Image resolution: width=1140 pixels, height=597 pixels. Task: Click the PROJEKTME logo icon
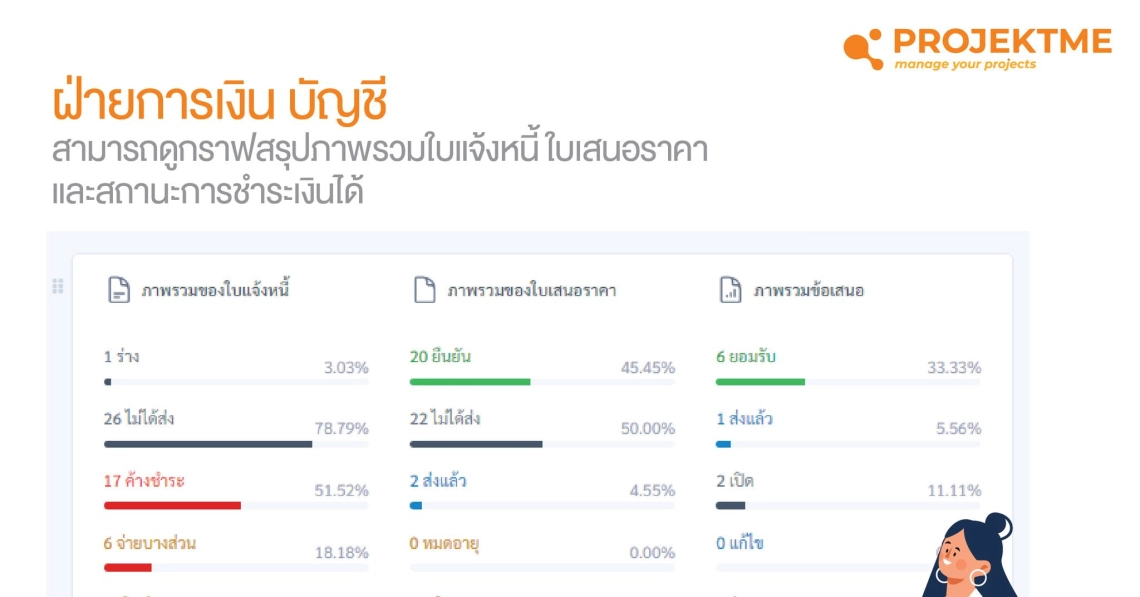click(863, 49)
